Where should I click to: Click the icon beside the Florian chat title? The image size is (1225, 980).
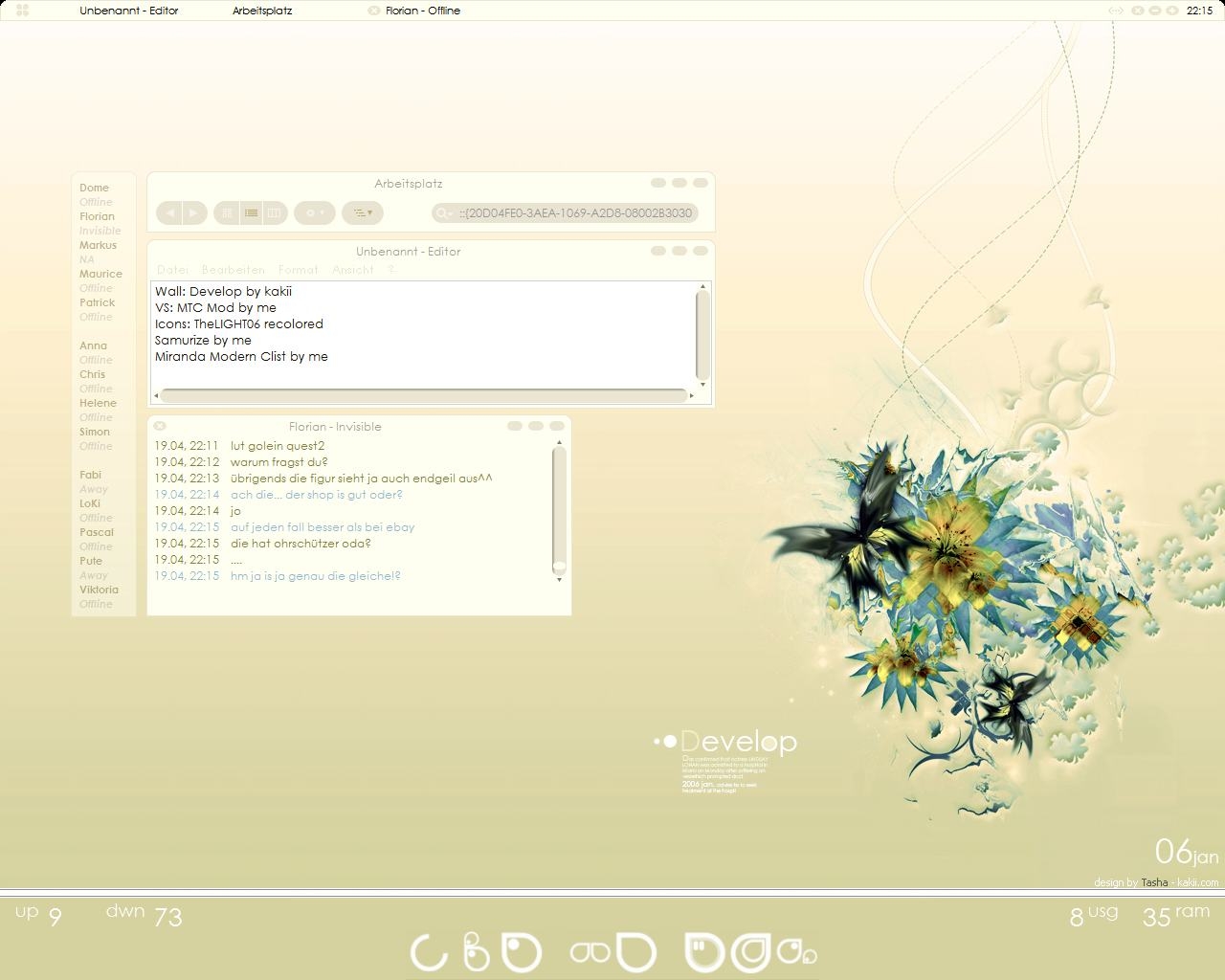tap(160, 426)
